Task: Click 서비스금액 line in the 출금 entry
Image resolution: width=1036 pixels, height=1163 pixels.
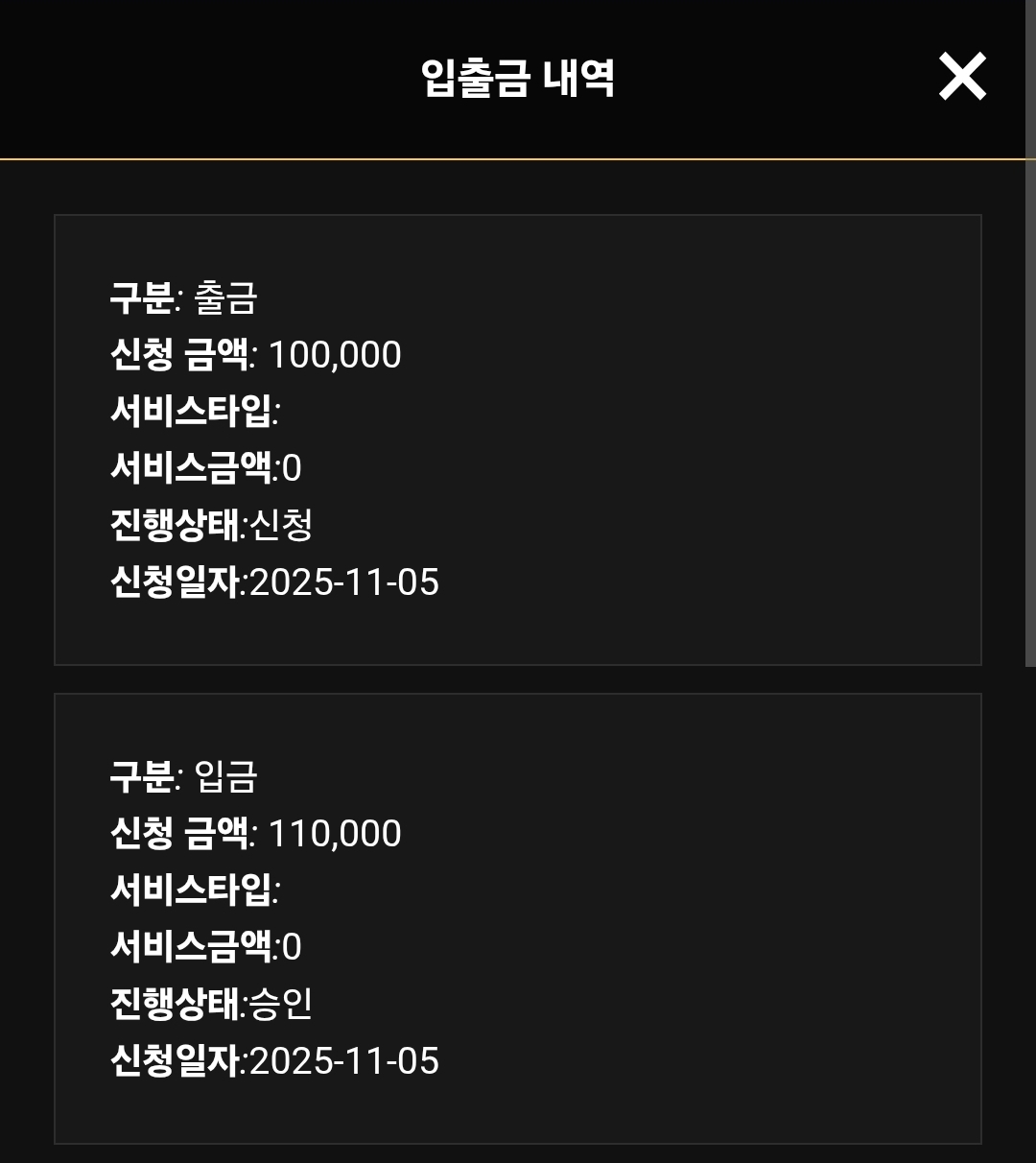Action: coord(206,468)
